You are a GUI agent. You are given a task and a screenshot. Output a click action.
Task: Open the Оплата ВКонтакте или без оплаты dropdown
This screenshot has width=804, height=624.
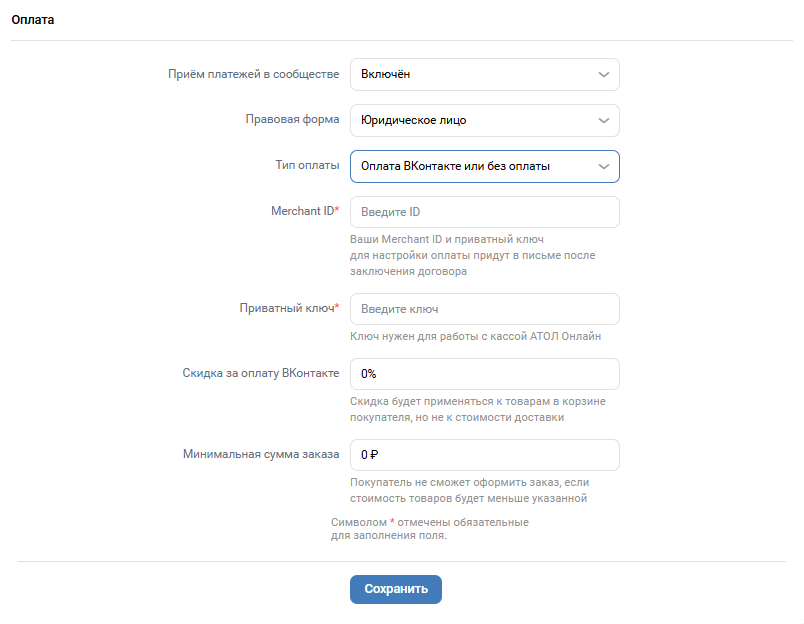(x=485, y=167)
